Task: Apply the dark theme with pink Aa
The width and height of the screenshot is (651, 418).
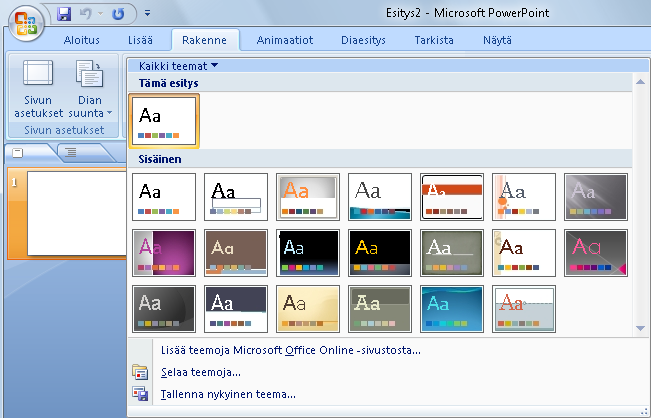Action: [596, 253]
